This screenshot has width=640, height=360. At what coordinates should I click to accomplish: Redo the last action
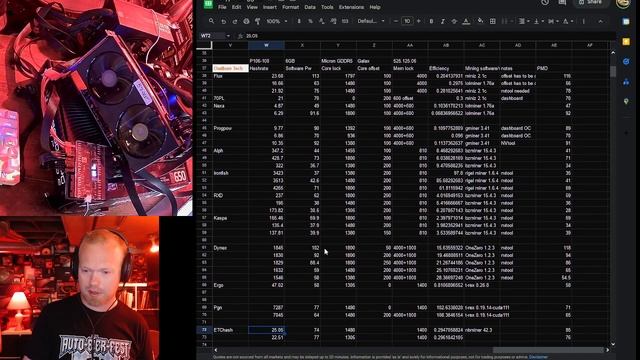[235, 21]
